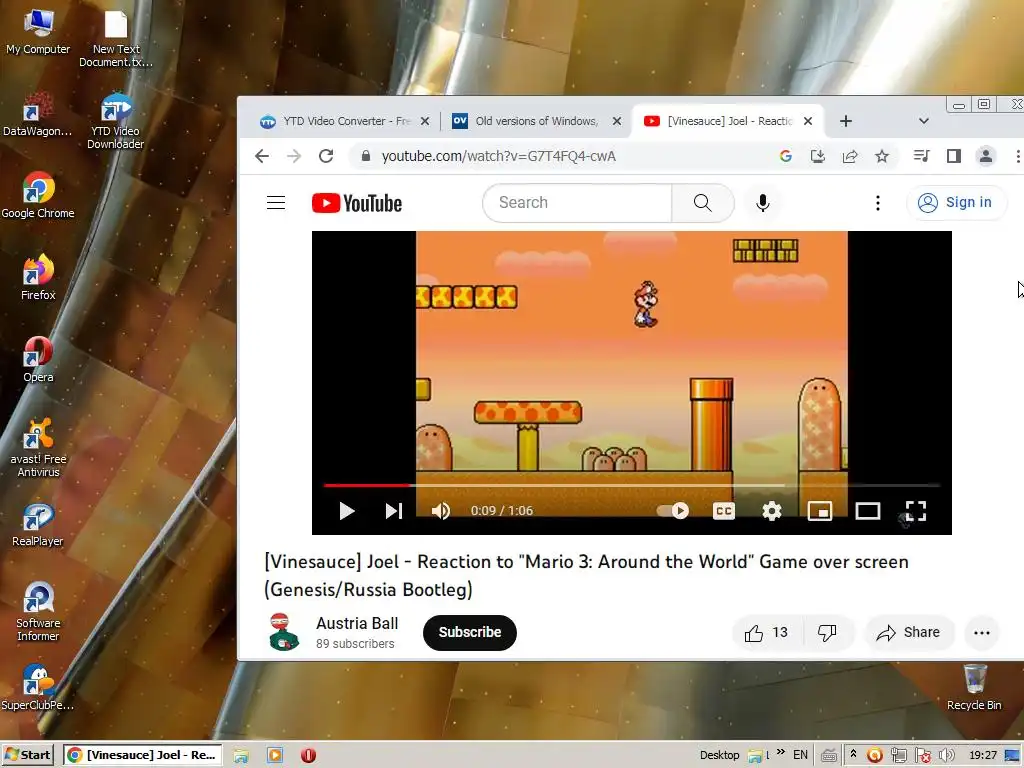Open DataWagon desktop shortcut
This screenshot has height=768, width=1024.
coord(37,114)
